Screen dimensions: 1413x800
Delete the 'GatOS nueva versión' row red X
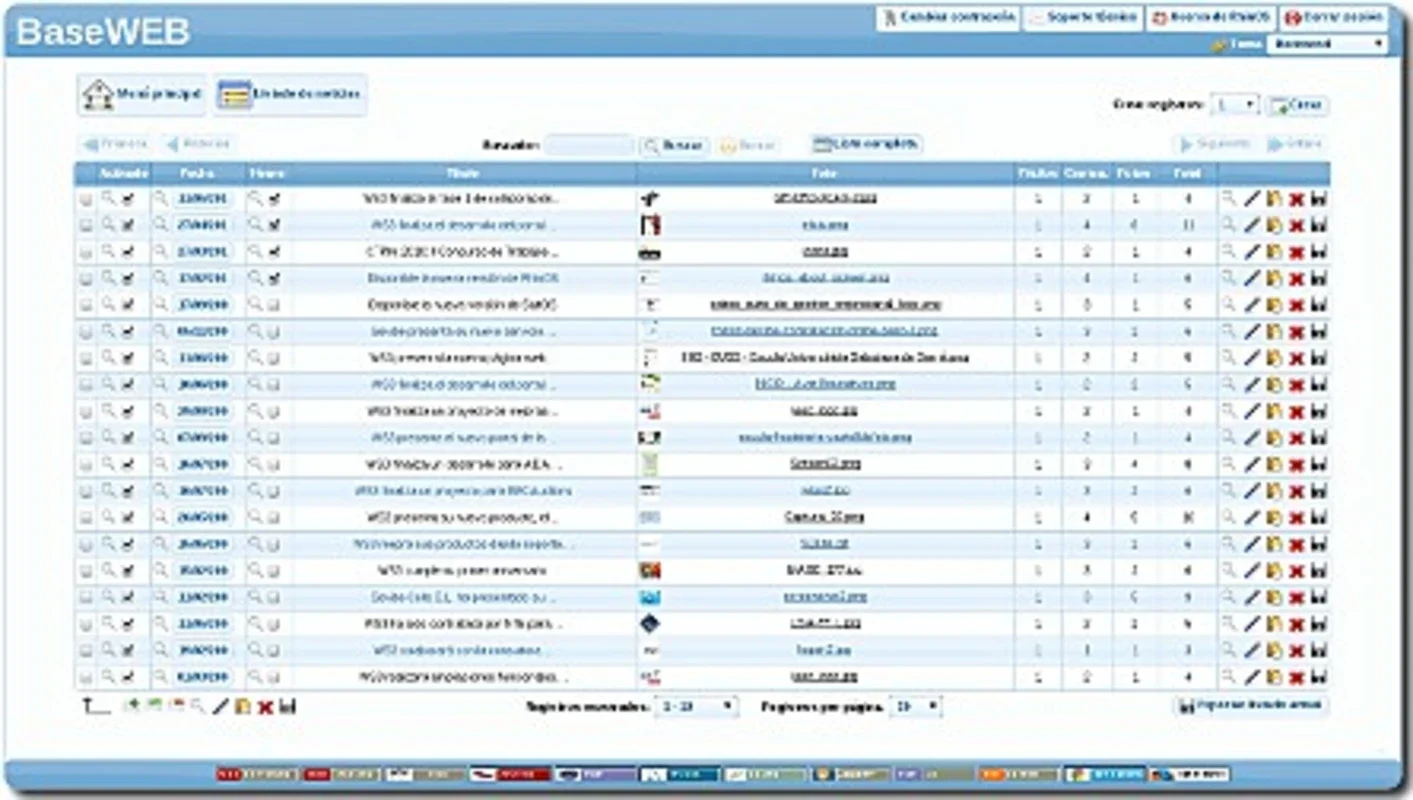pyautogui.click(x=1296, y=304)
